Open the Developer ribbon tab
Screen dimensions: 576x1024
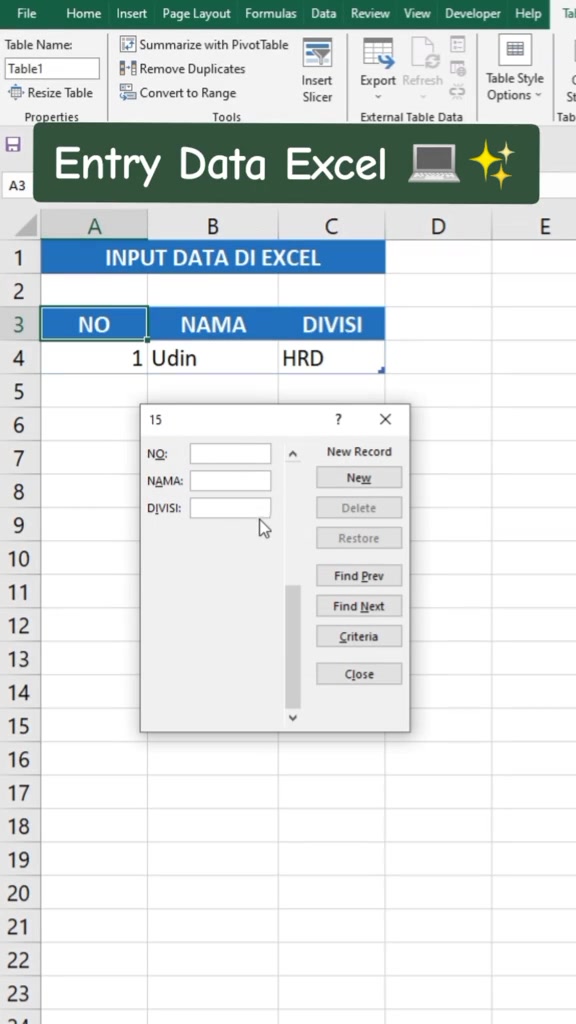473,14
